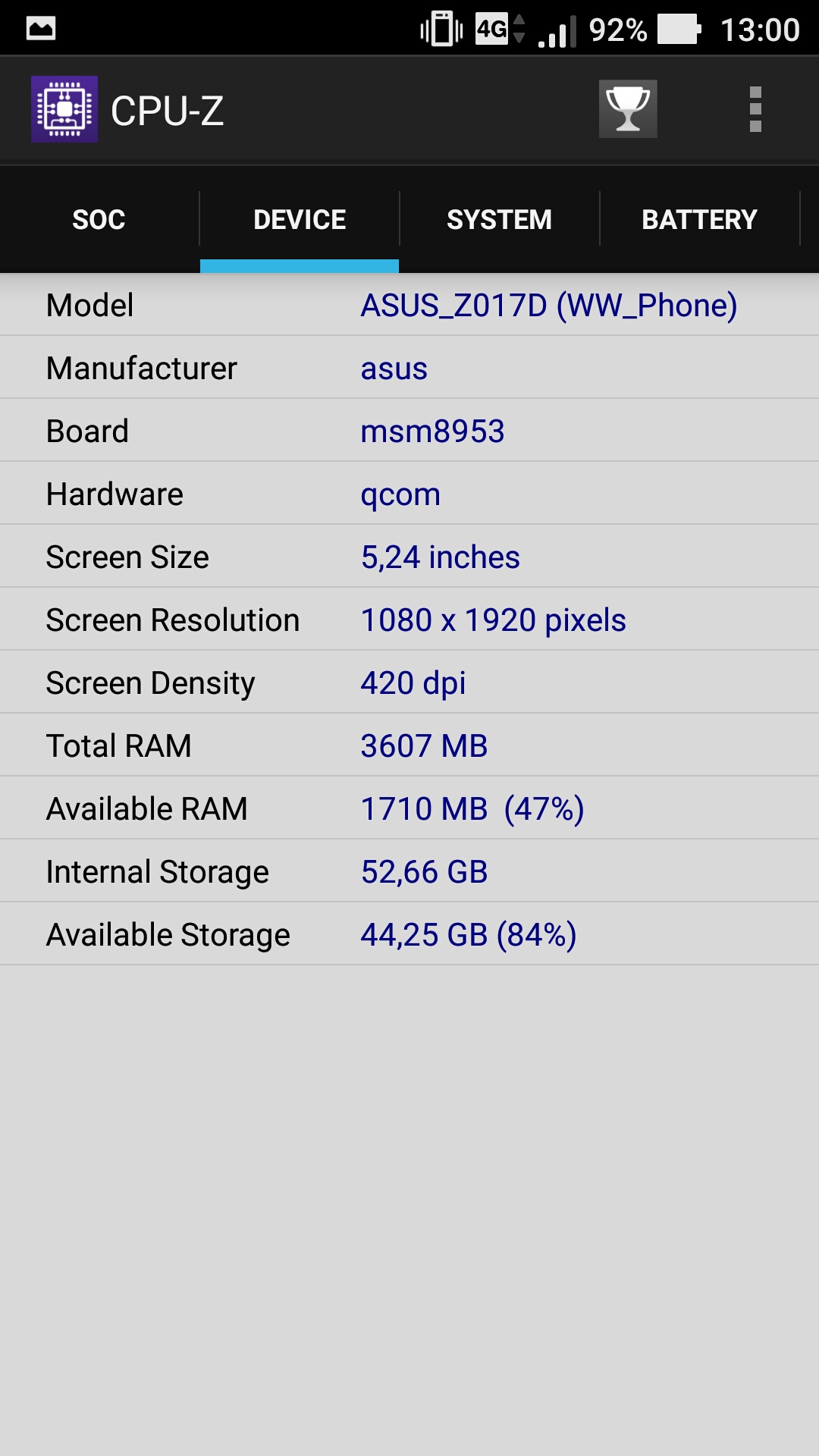
Task: Tap the picture notification icon in status bar
Action: [41, 29]
